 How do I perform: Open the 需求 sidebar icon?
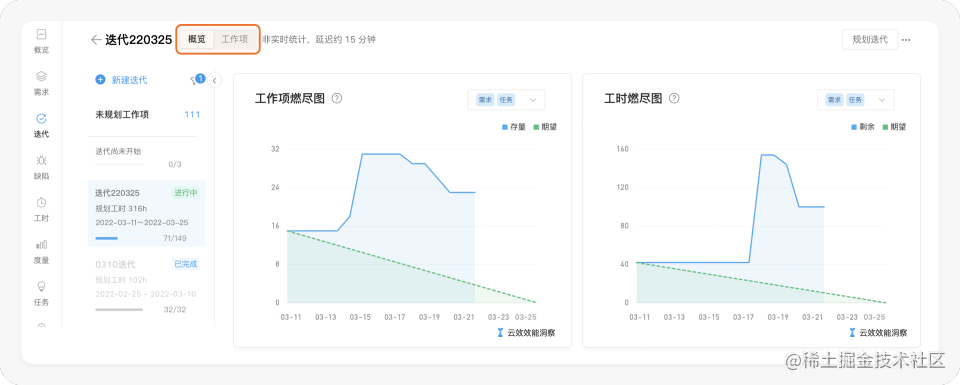[41, 77]
